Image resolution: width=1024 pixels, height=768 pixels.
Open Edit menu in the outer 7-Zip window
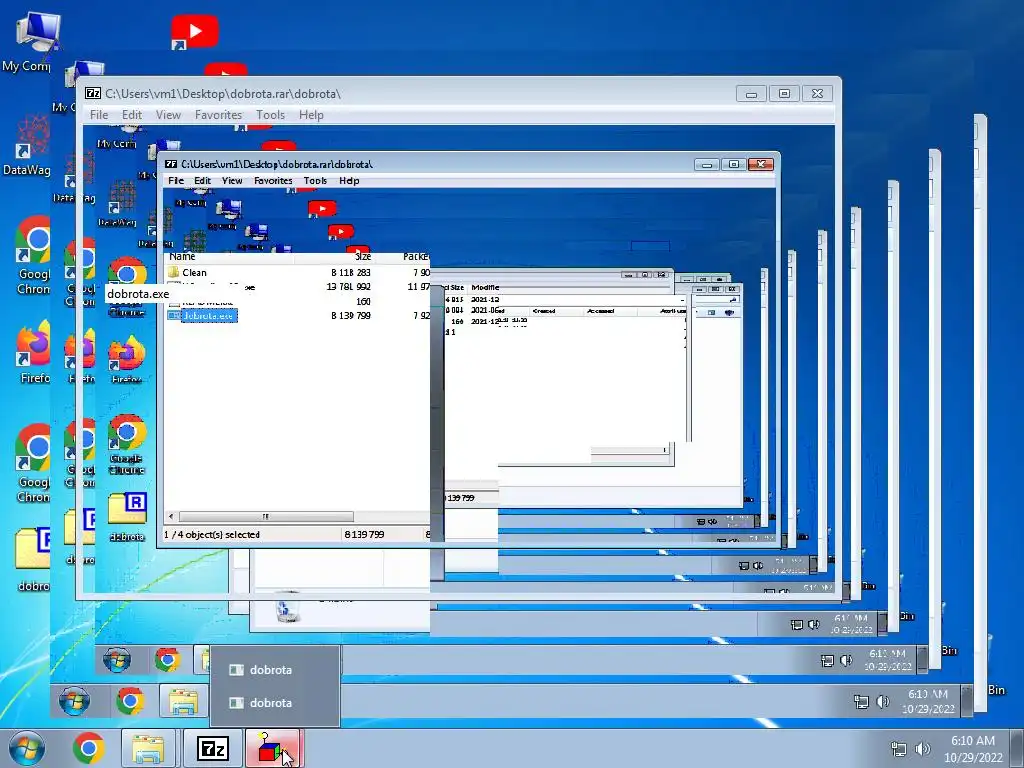click(131, 115)
